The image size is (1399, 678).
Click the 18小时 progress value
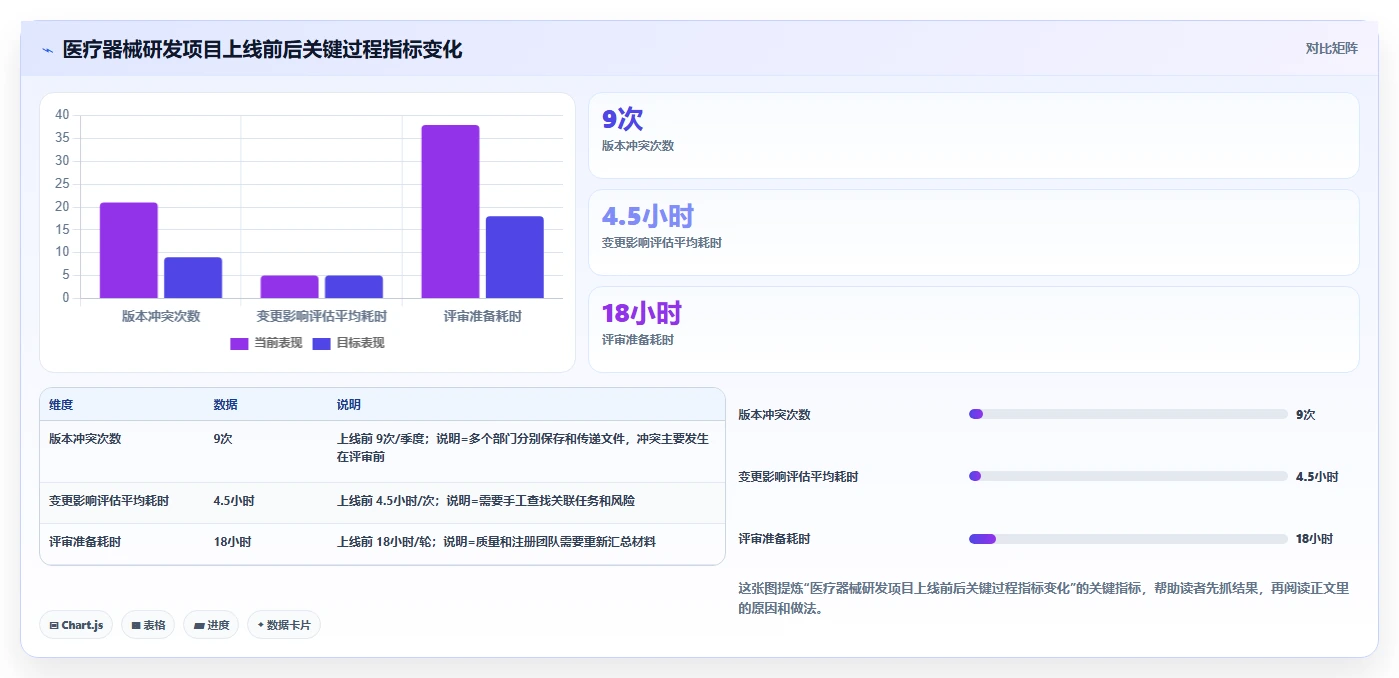pyautogui.click(x=1314, y=539)
